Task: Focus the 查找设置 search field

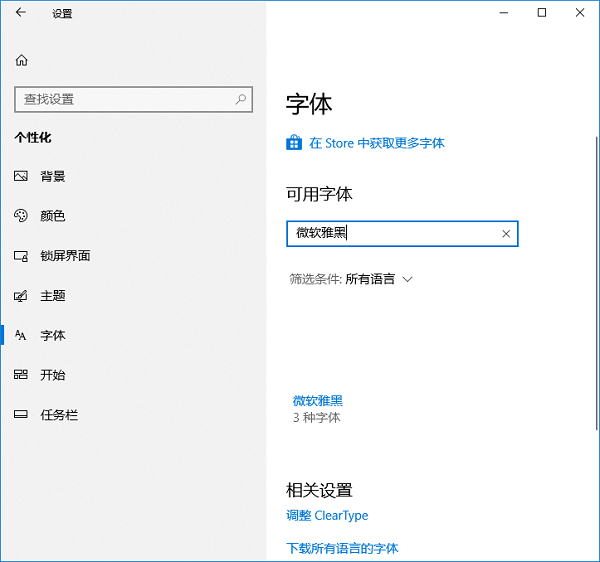Action: coord(134,99)
